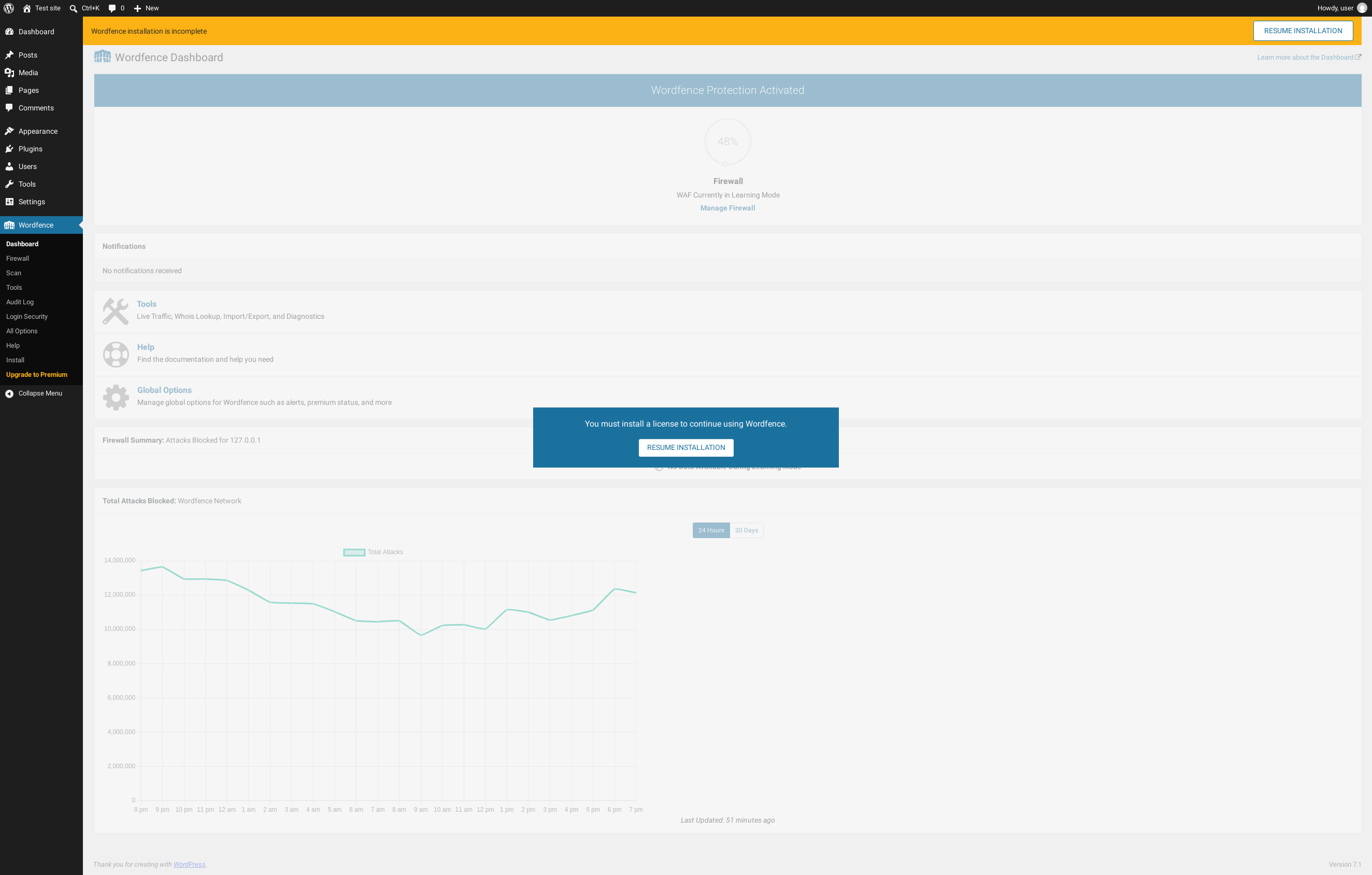Click the Pages icon in sidebar
Screen dimensions: 1372x875
(9, 90)
